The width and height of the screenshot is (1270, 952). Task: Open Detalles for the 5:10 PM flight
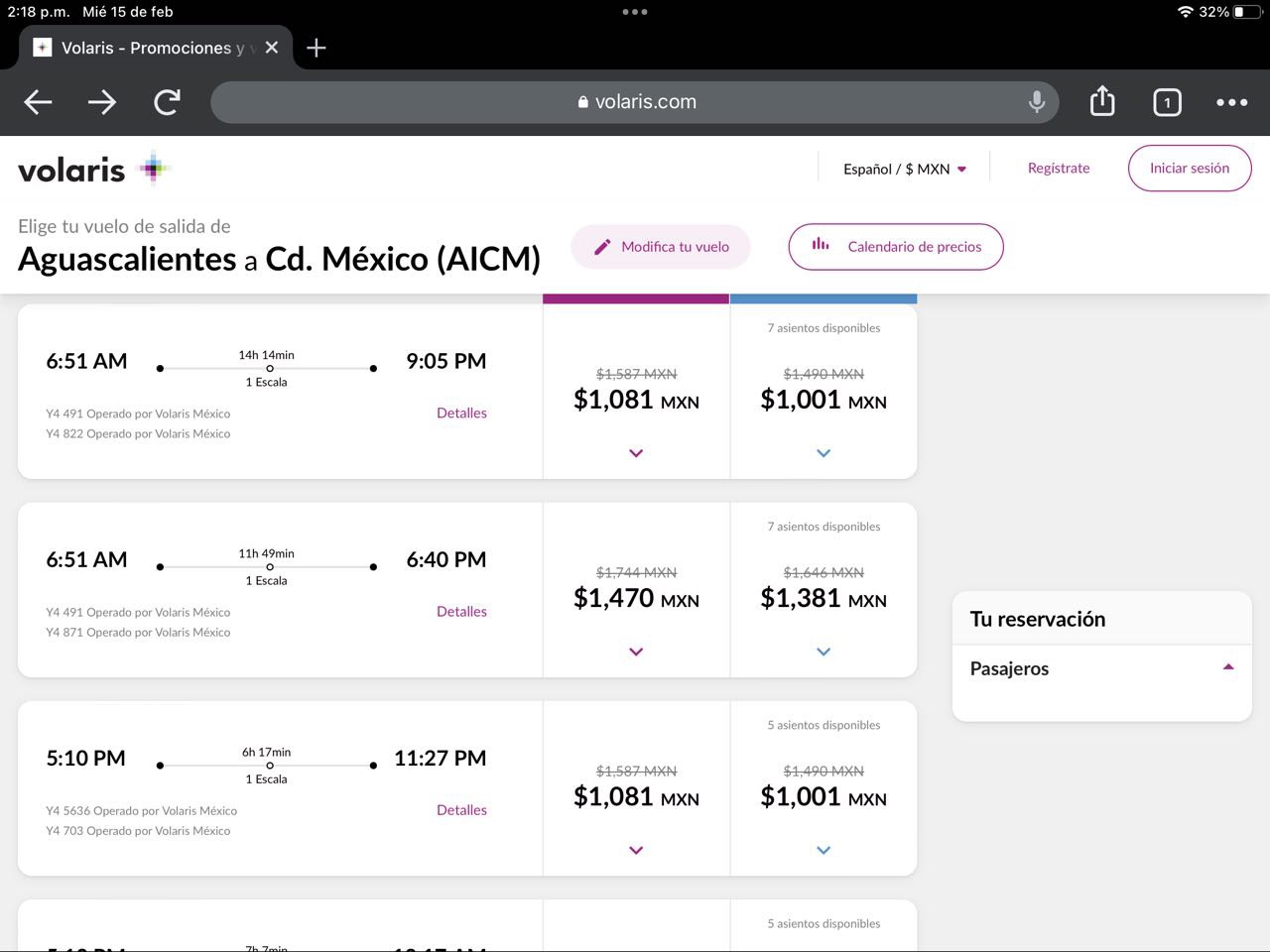click(x=461, y=810)
